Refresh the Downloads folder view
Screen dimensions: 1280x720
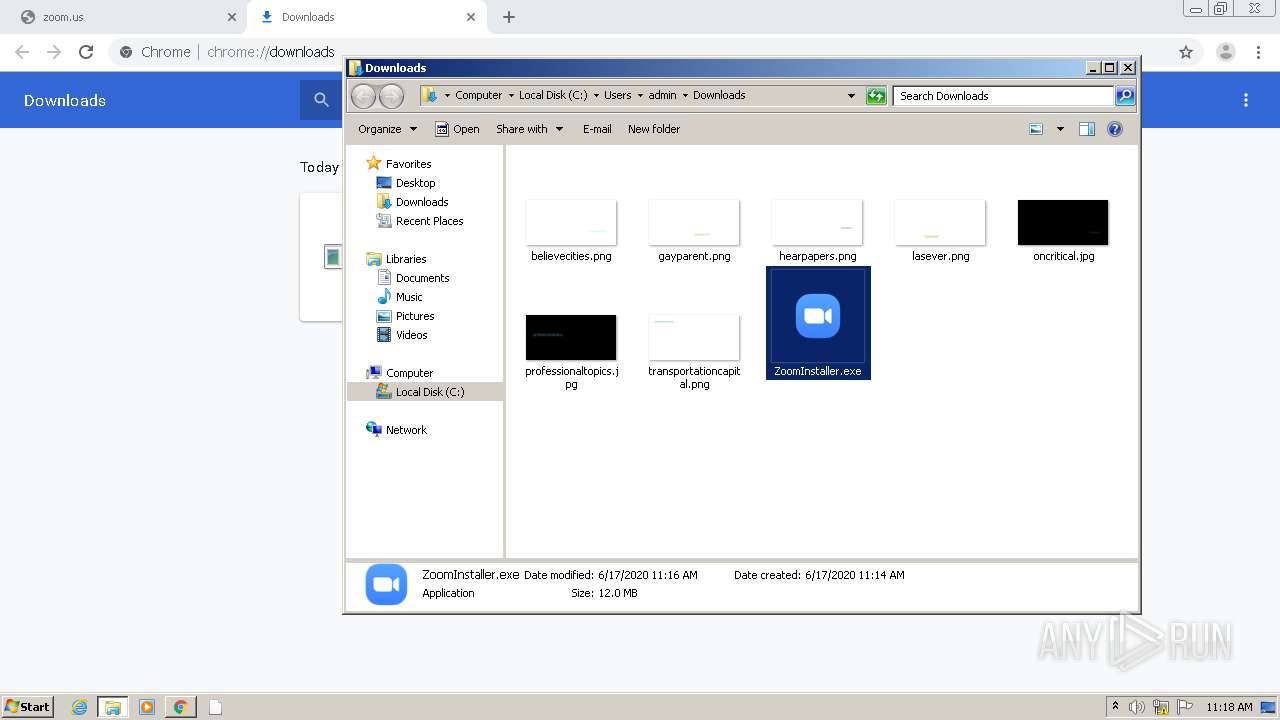point(876,96)
